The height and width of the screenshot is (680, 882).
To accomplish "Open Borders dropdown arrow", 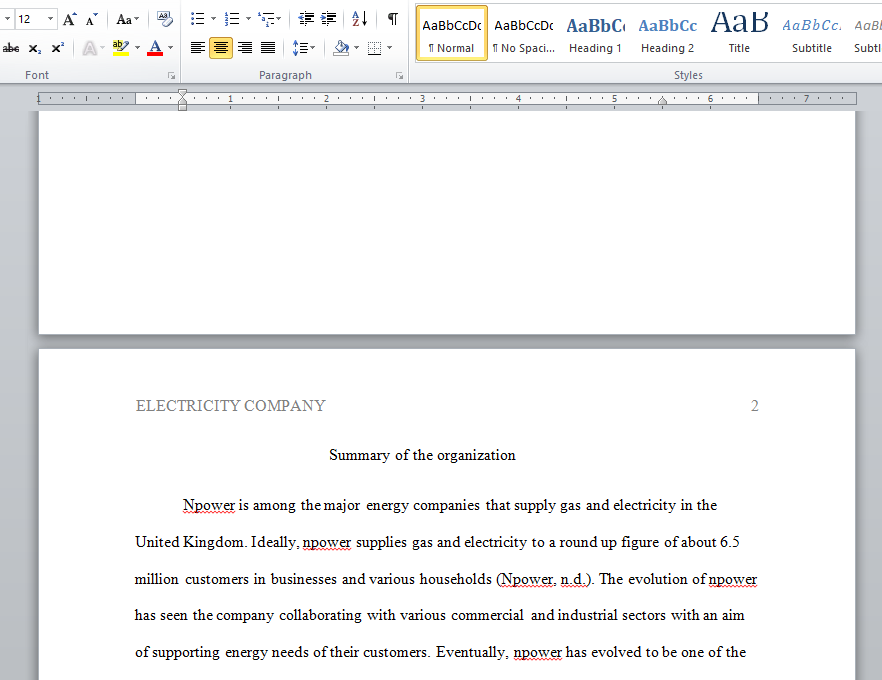I will pyautogui.click(x=390, y=48).
